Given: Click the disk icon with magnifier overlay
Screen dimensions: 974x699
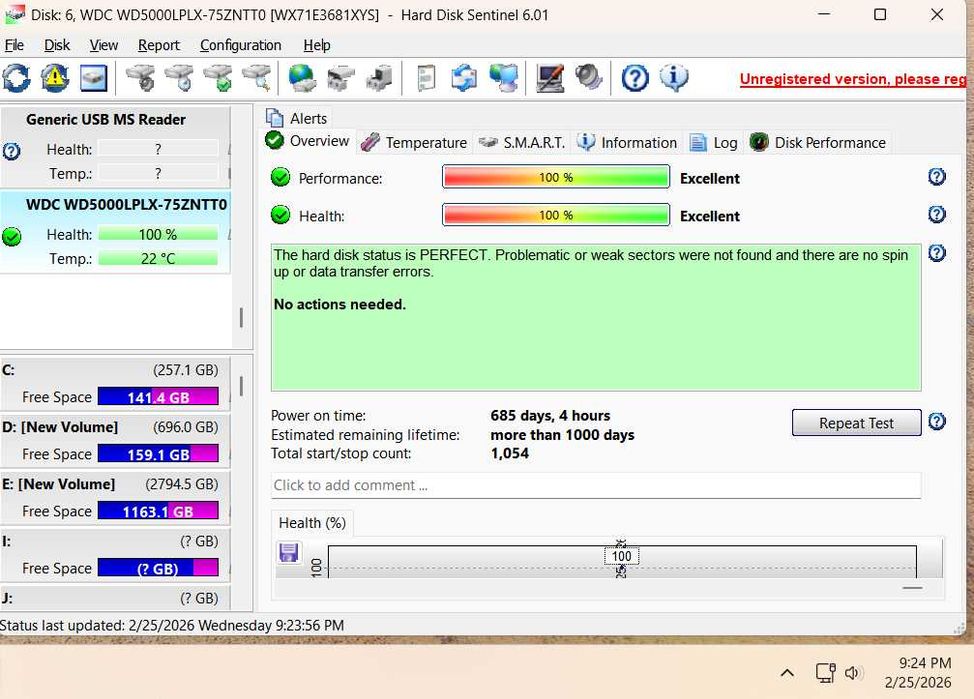Looking at the screenshot, I should coord(257,78).
